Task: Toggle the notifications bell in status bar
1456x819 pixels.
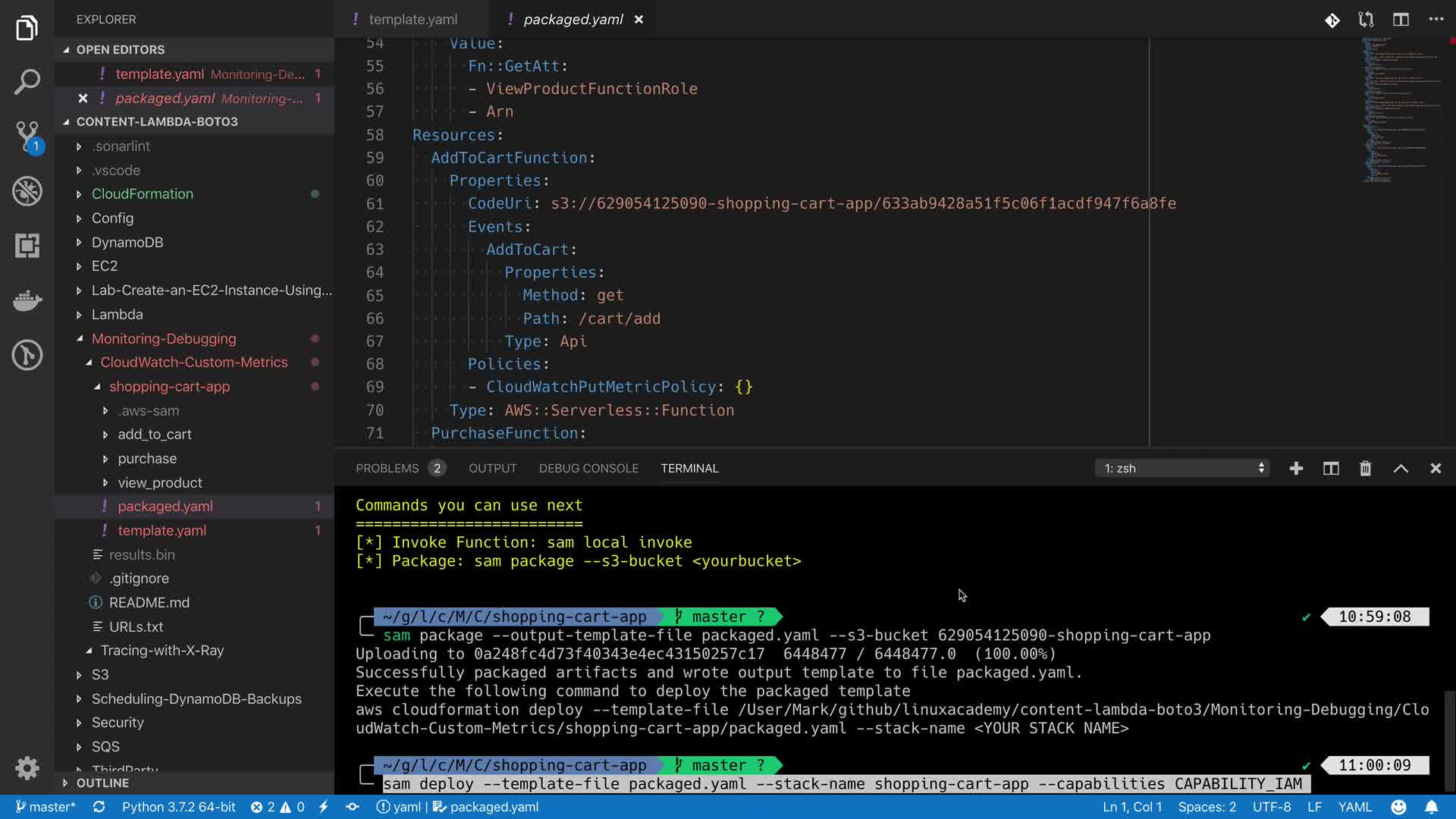Action: (x=1431, y=807)
